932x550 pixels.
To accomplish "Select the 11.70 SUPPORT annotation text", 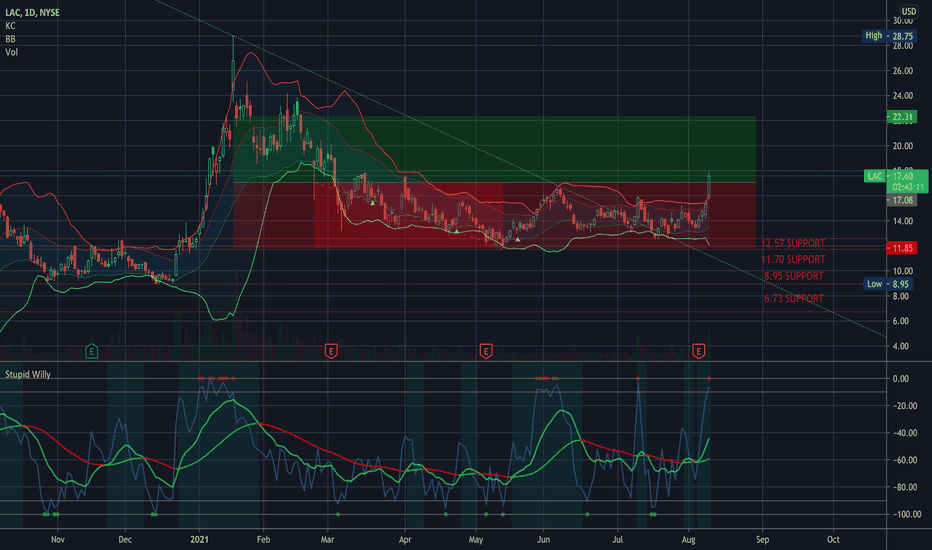I will (x=793, y=259).
